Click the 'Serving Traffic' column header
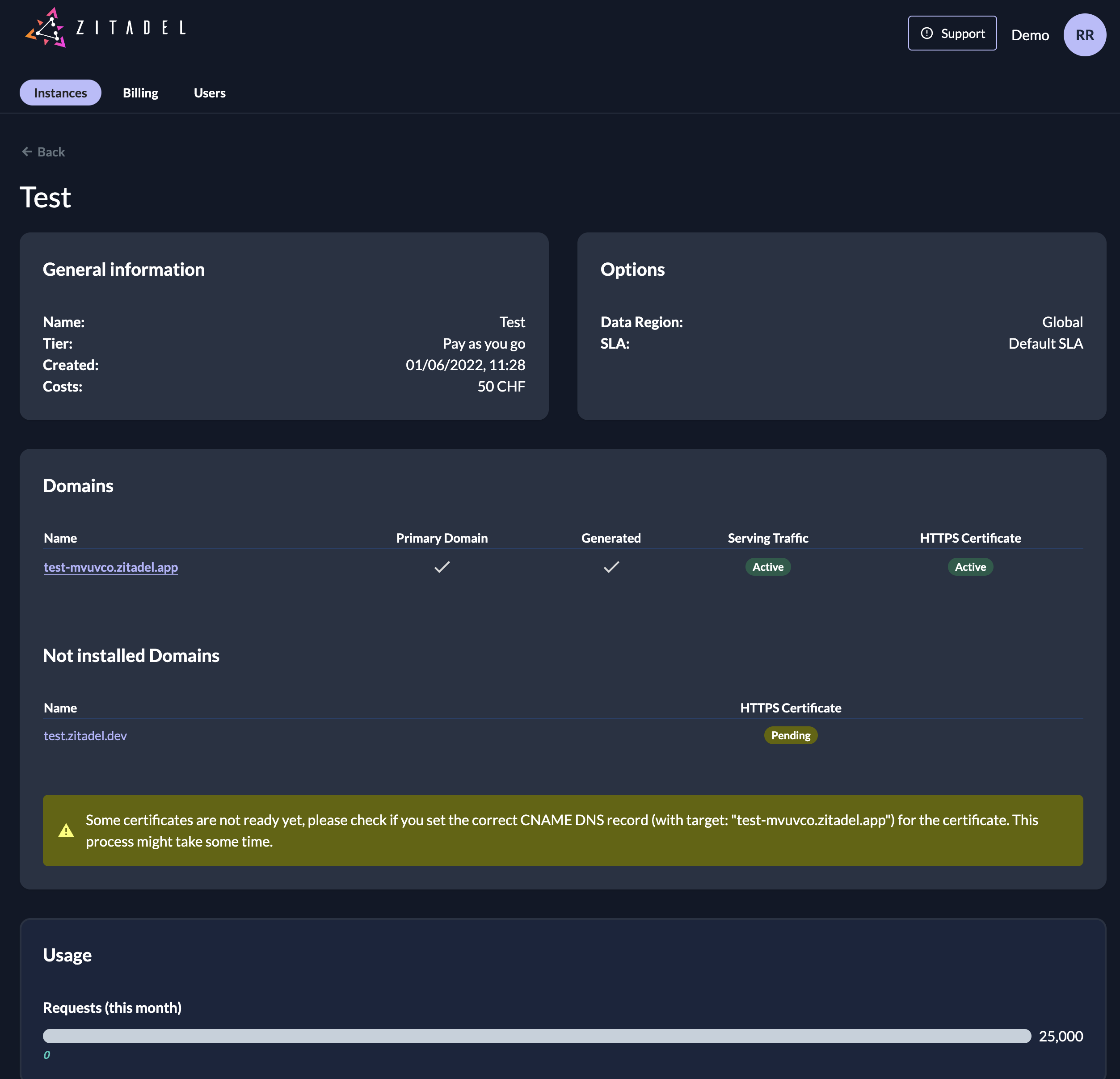The image size is (1120, 1079). click(767, 538)
